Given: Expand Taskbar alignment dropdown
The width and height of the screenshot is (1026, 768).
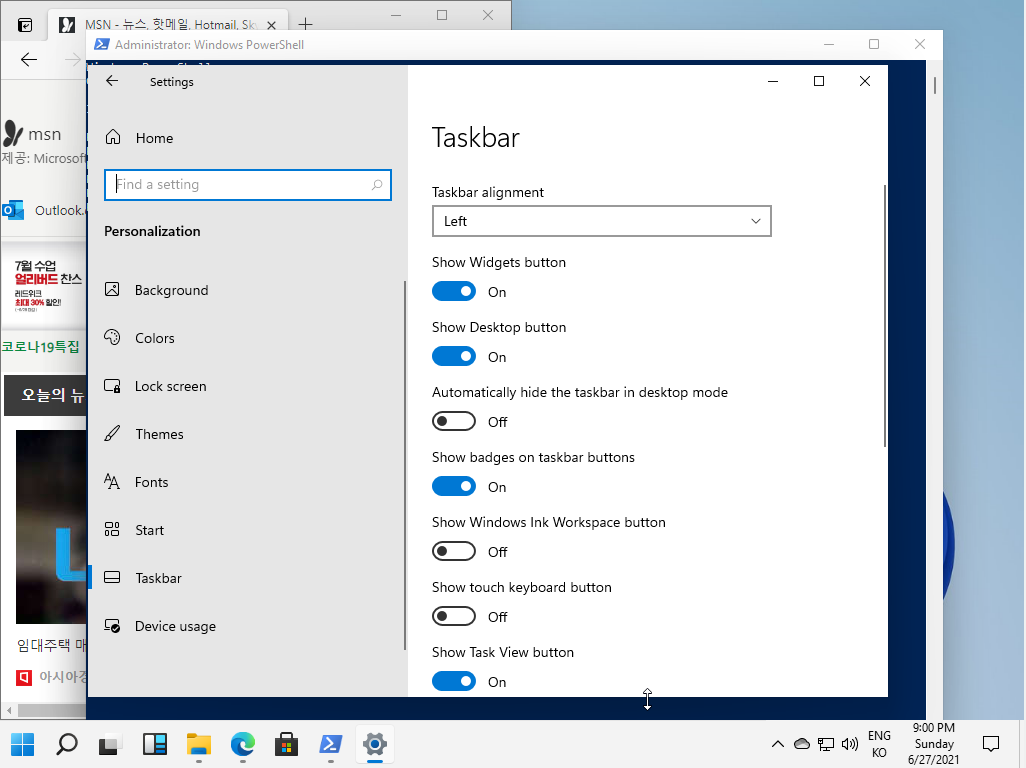Looking at the screenshot, I should click(x=601, y=221).
